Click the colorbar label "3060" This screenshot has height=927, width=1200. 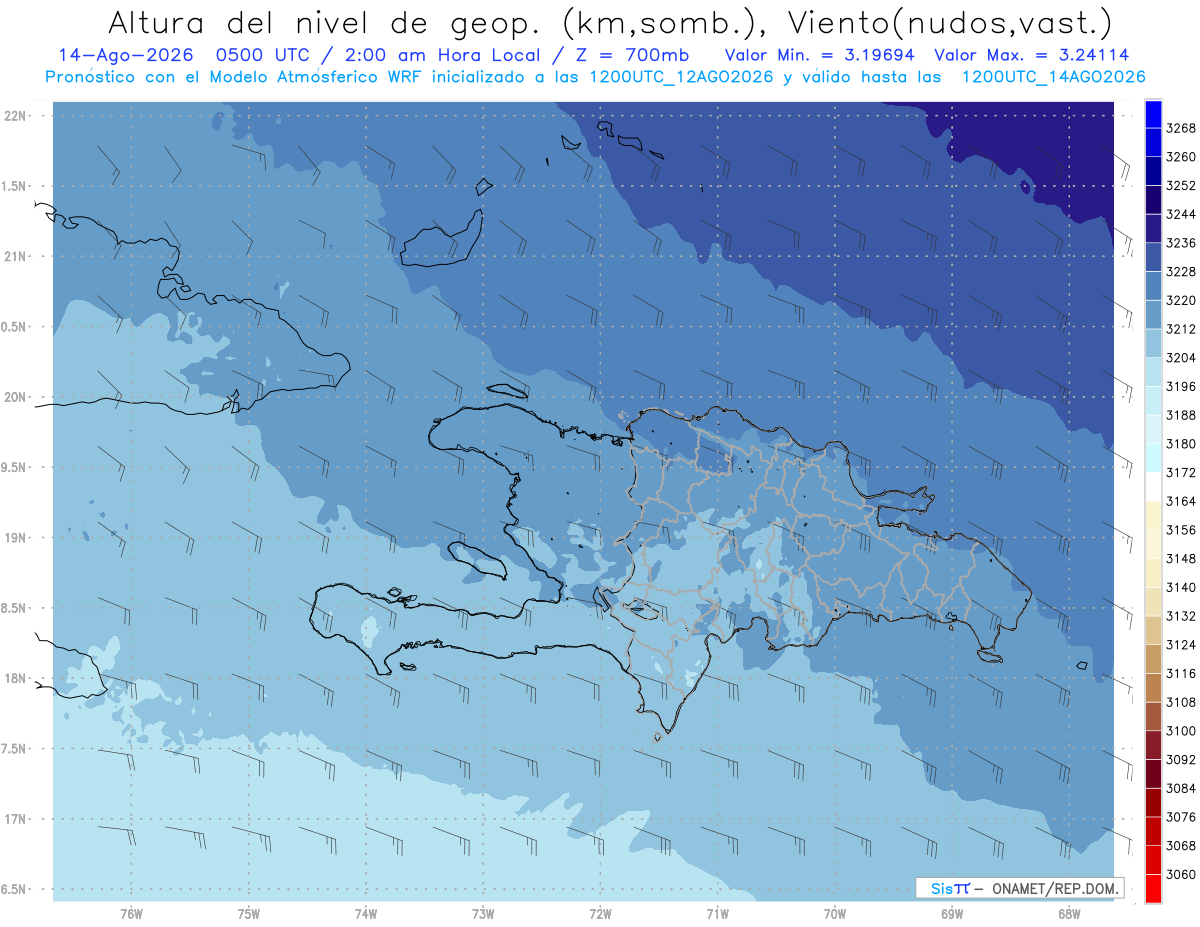pos(1181,874)
